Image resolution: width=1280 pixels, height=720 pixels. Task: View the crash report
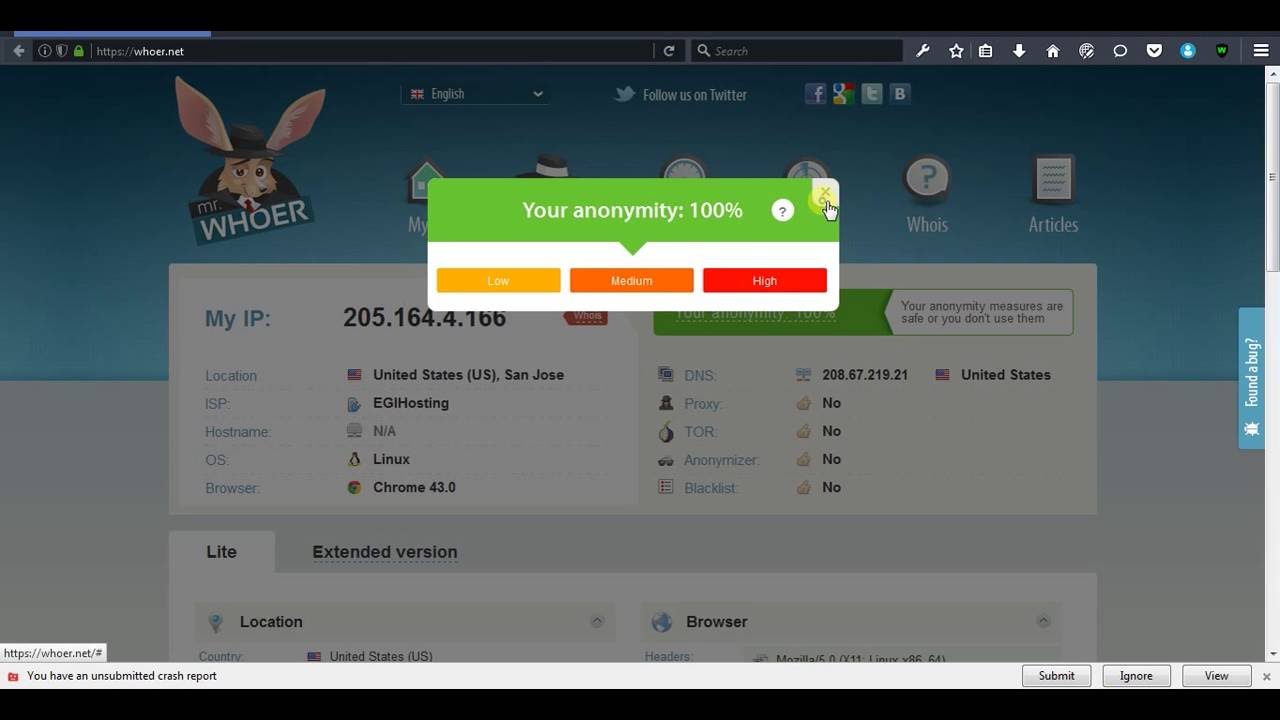[x=1217, y=676]
